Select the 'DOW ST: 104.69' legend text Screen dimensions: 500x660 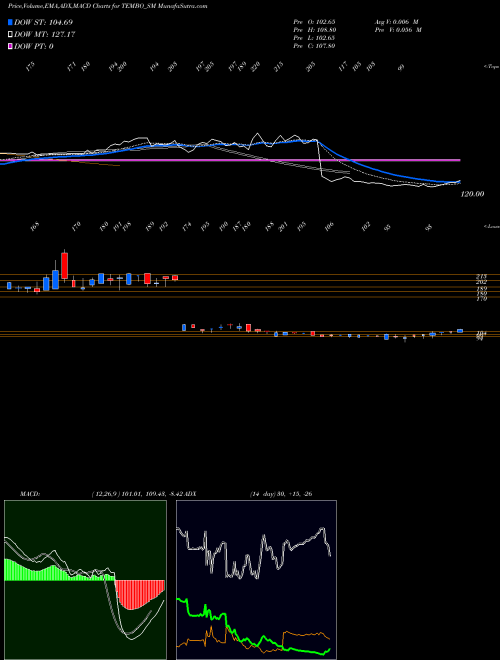(43, 22)
